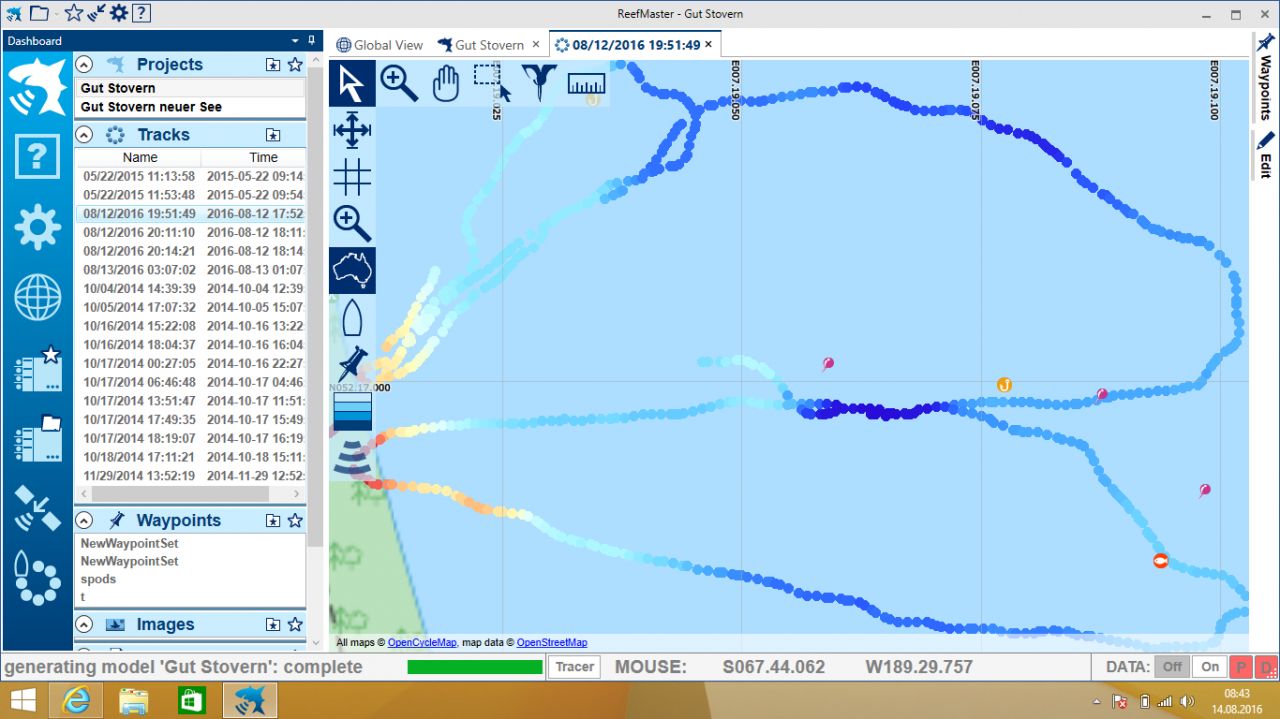Toggle the map grid lines icon
The width and height of the screenshot is (1280, 719).
coord(352,177)
